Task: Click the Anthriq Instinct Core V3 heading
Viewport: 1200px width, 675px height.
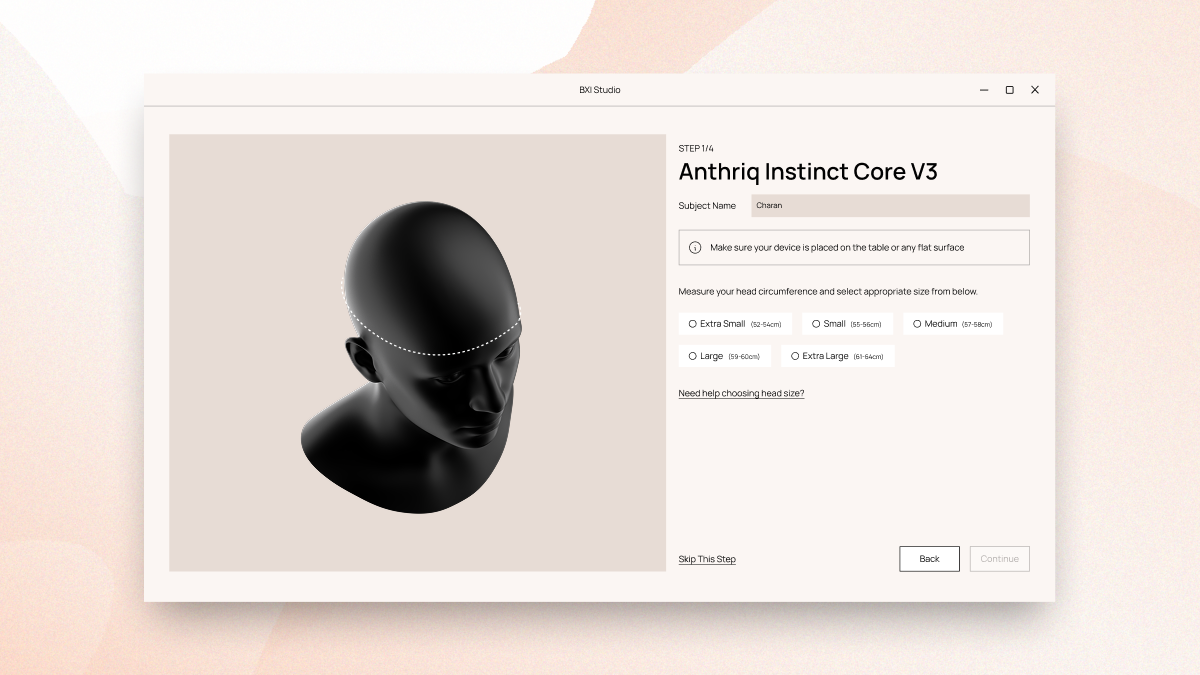Action: tap(808, 172)
